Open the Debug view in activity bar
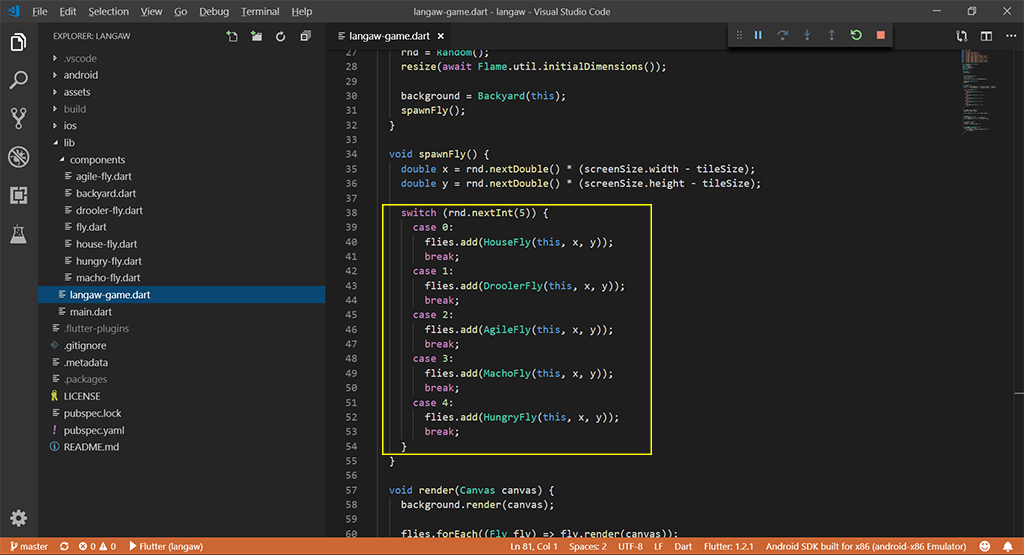Image resolution: width=1024 pixels, height=555 pixels. (18, 156)
